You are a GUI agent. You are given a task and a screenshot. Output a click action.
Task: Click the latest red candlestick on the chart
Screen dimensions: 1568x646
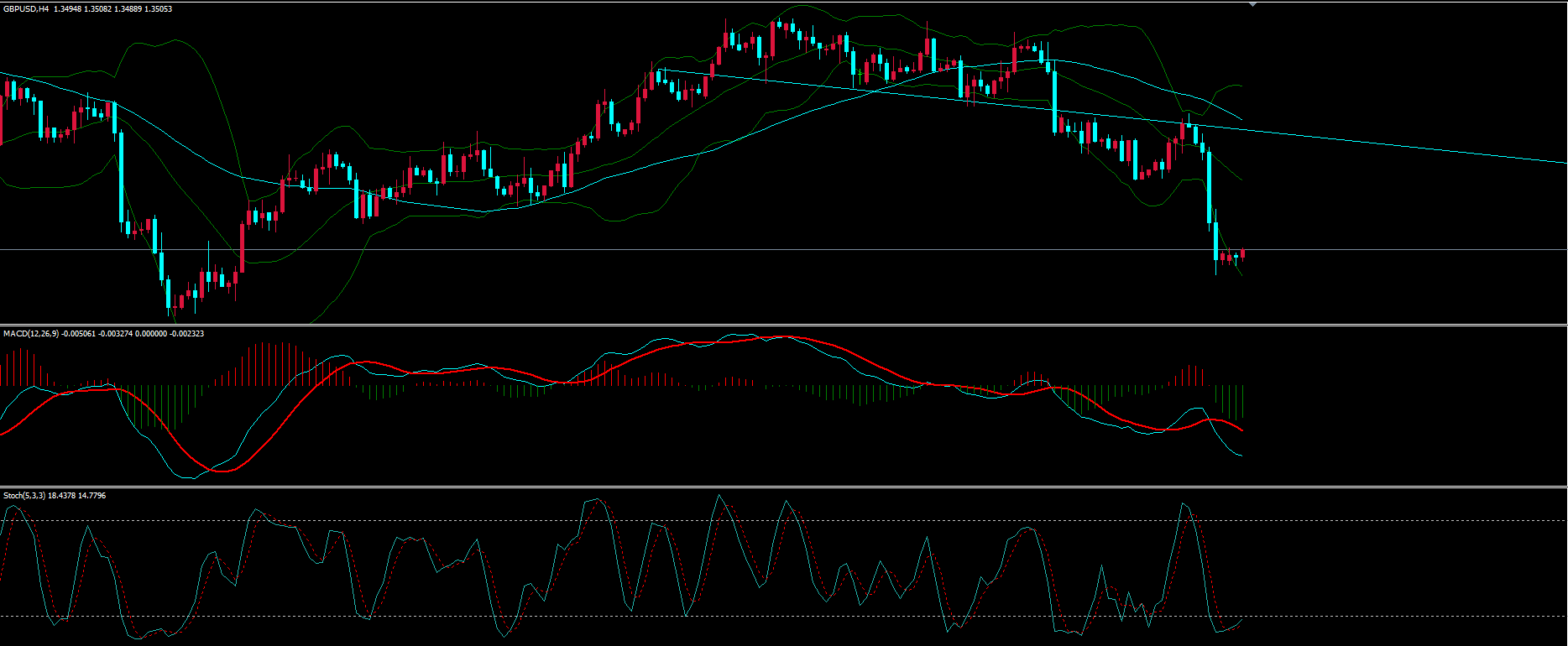[1242, 254]
